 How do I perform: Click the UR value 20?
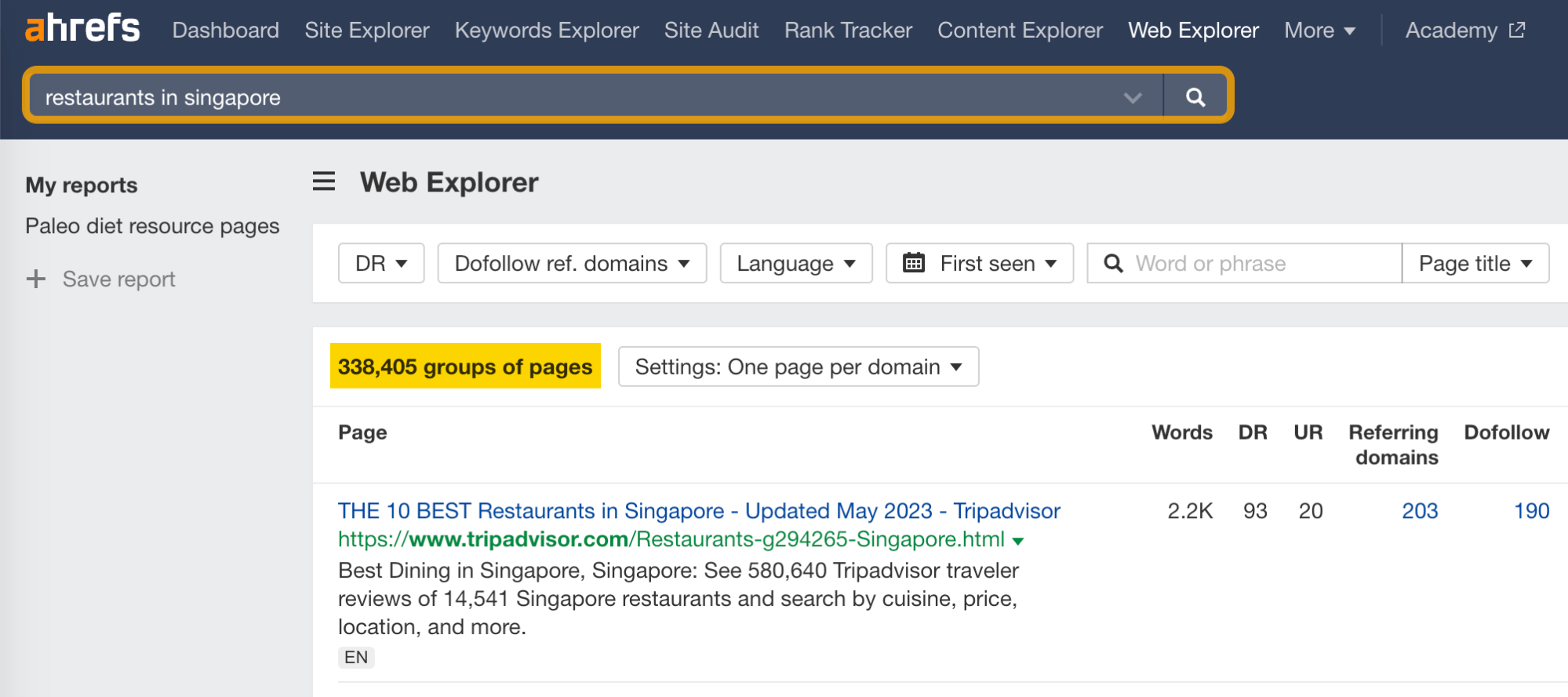(x=1311, y=511)
